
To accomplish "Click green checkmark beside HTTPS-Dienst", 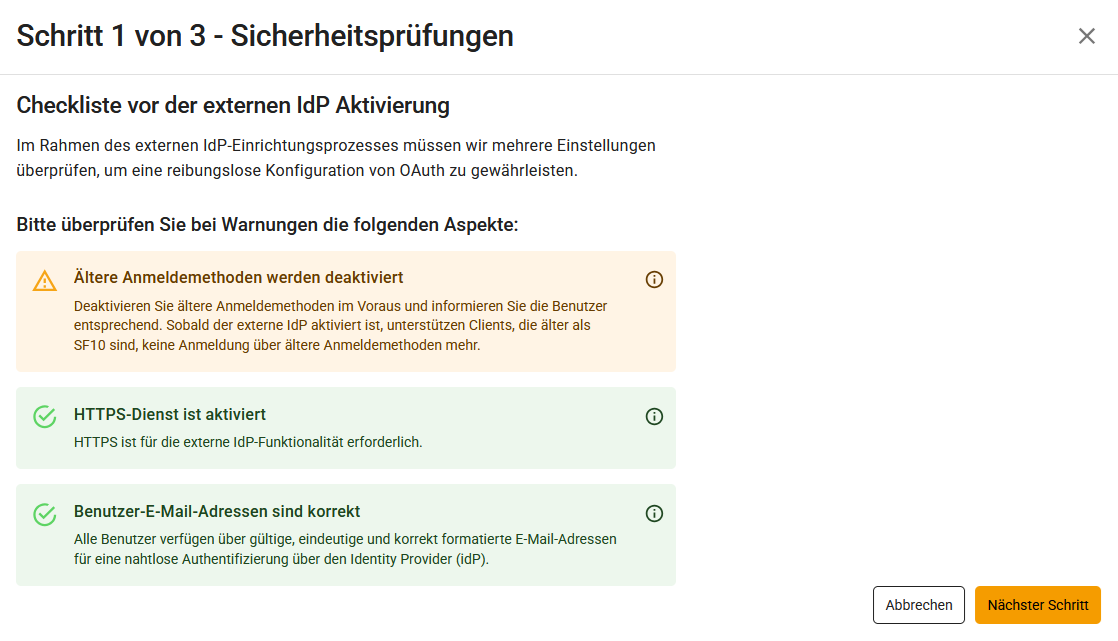I will (45, 417).
